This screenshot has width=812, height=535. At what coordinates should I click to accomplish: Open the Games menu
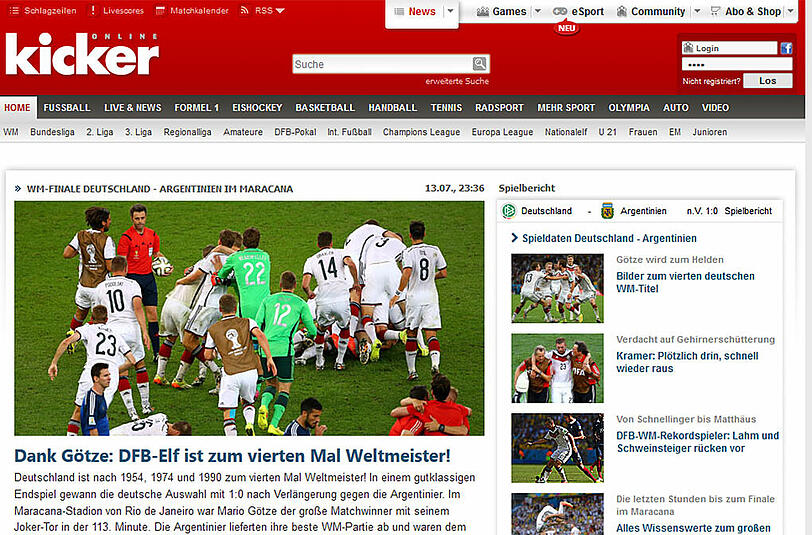(509, 11)
